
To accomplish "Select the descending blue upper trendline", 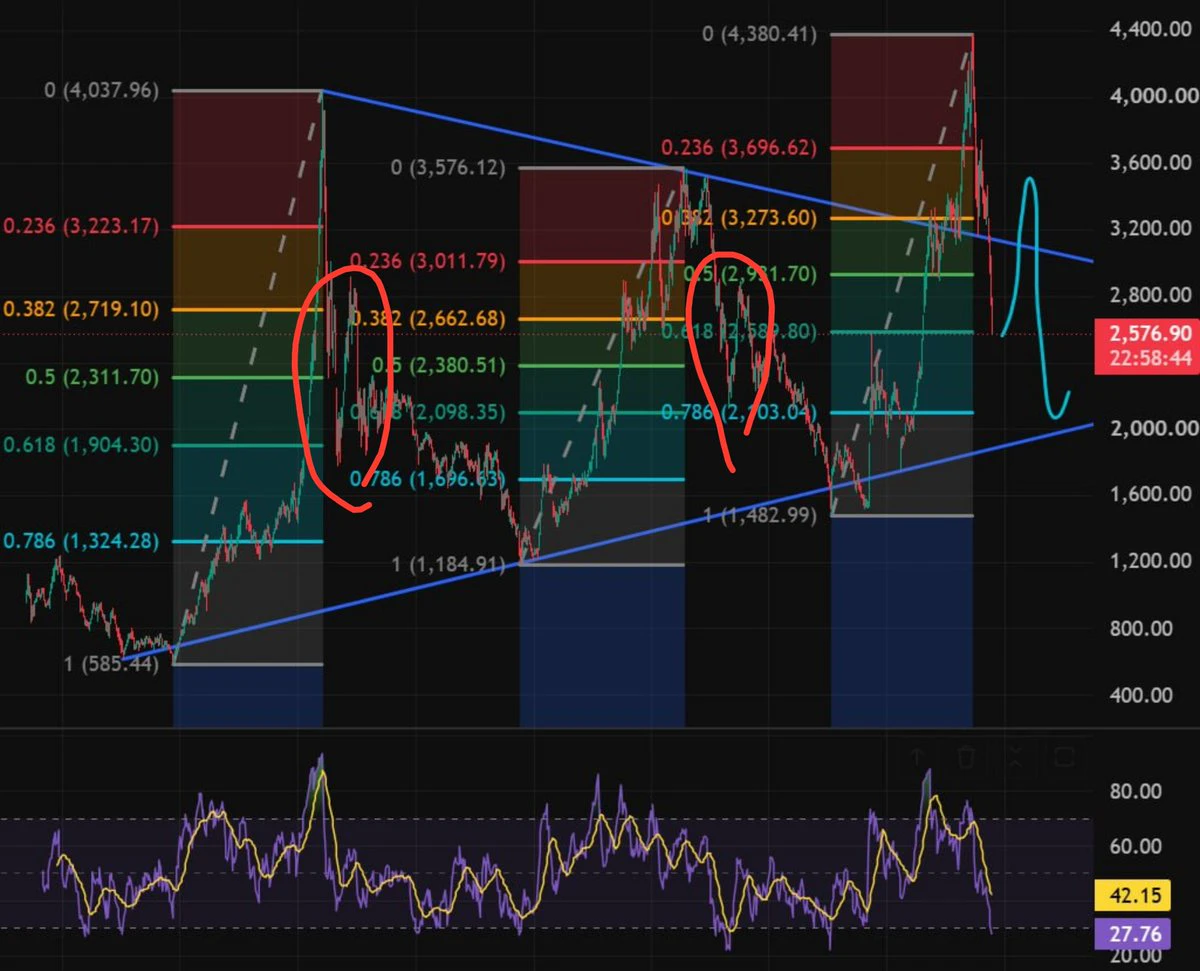I will pyautogui.click(x=708, y=178).
